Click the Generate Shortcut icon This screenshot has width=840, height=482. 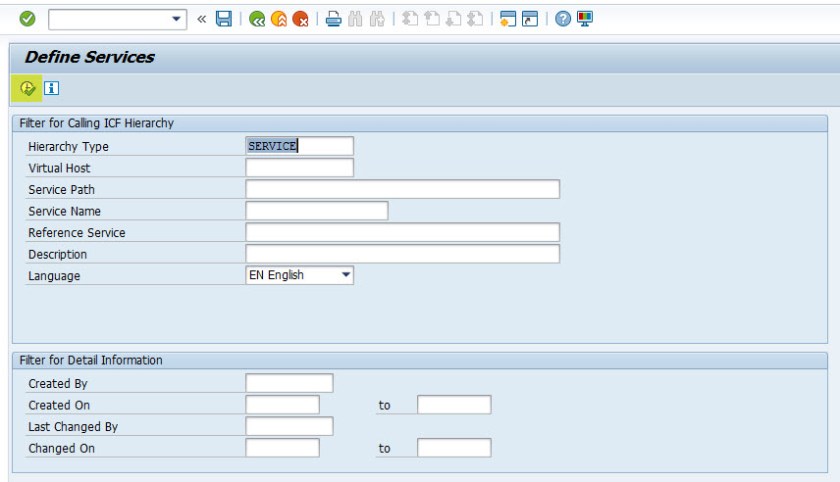530,19
